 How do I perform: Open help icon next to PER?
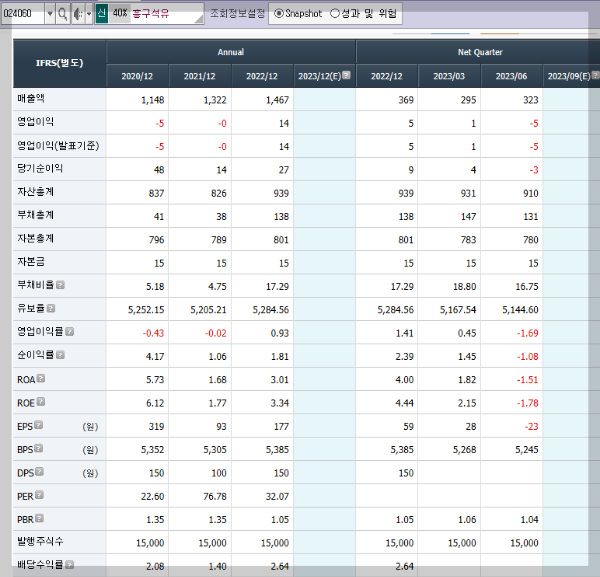pos(39,495)
